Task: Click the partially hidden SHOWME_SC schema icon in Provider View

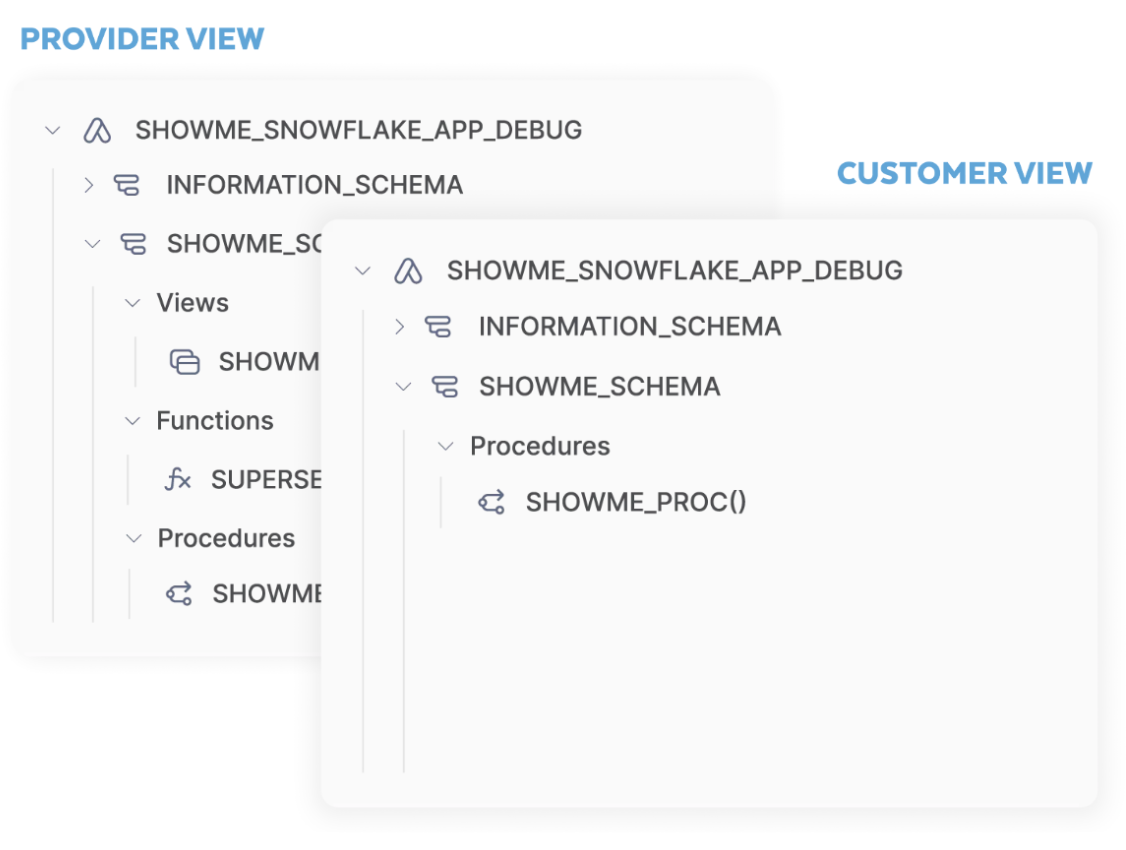Action: 133,244
